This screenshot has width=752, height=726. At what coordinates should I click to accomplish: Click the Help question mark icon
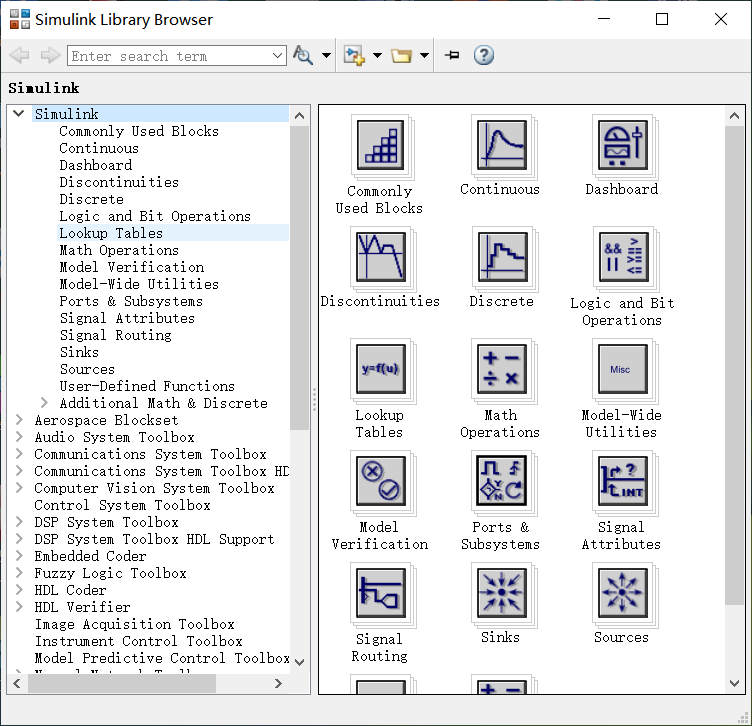click(x=484, y=55)
